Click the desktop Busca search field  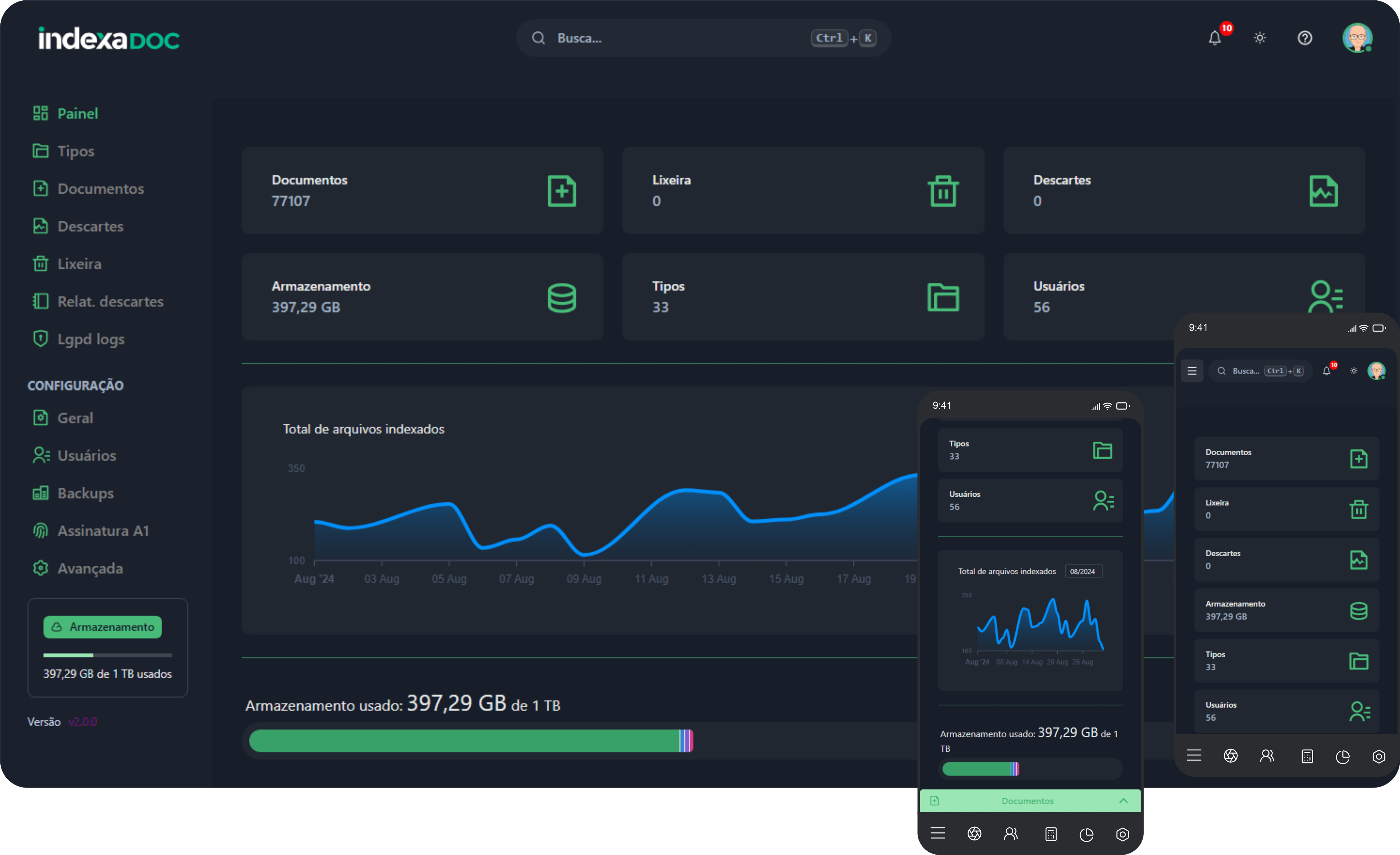703,38
